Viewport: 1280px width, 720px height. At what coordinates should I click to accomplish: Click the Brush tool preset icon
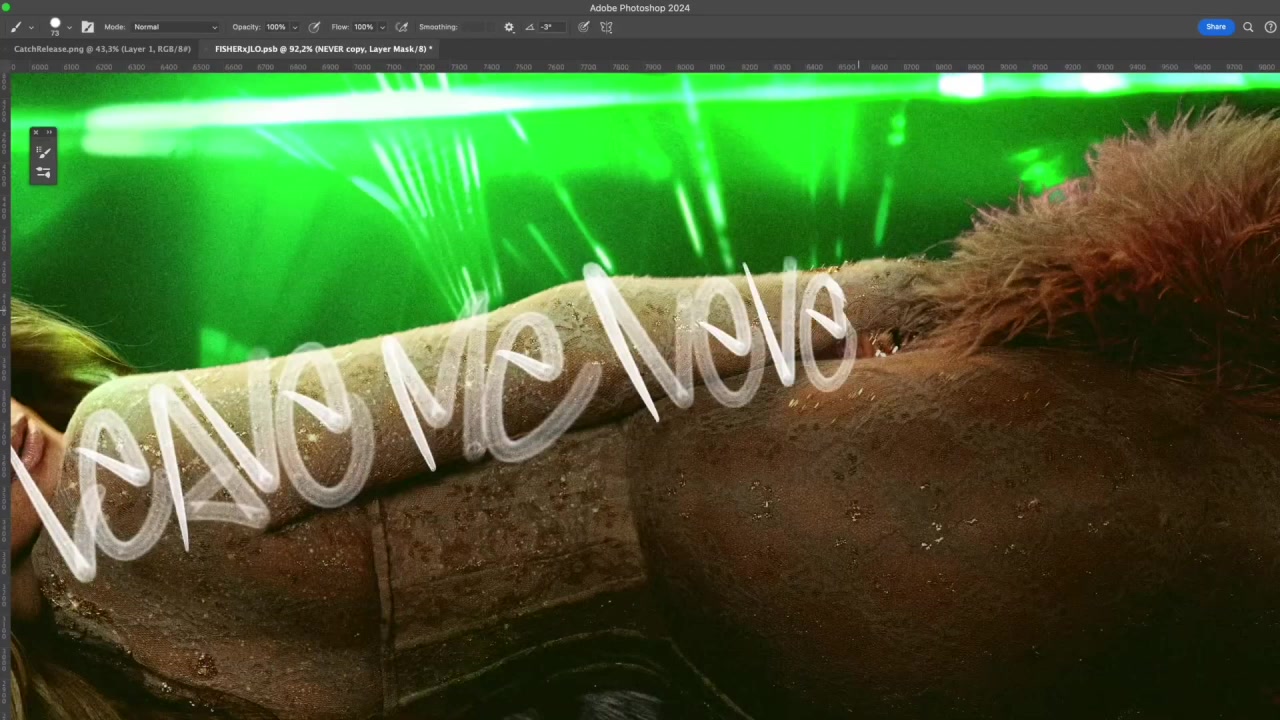click(x=16, y=27)
